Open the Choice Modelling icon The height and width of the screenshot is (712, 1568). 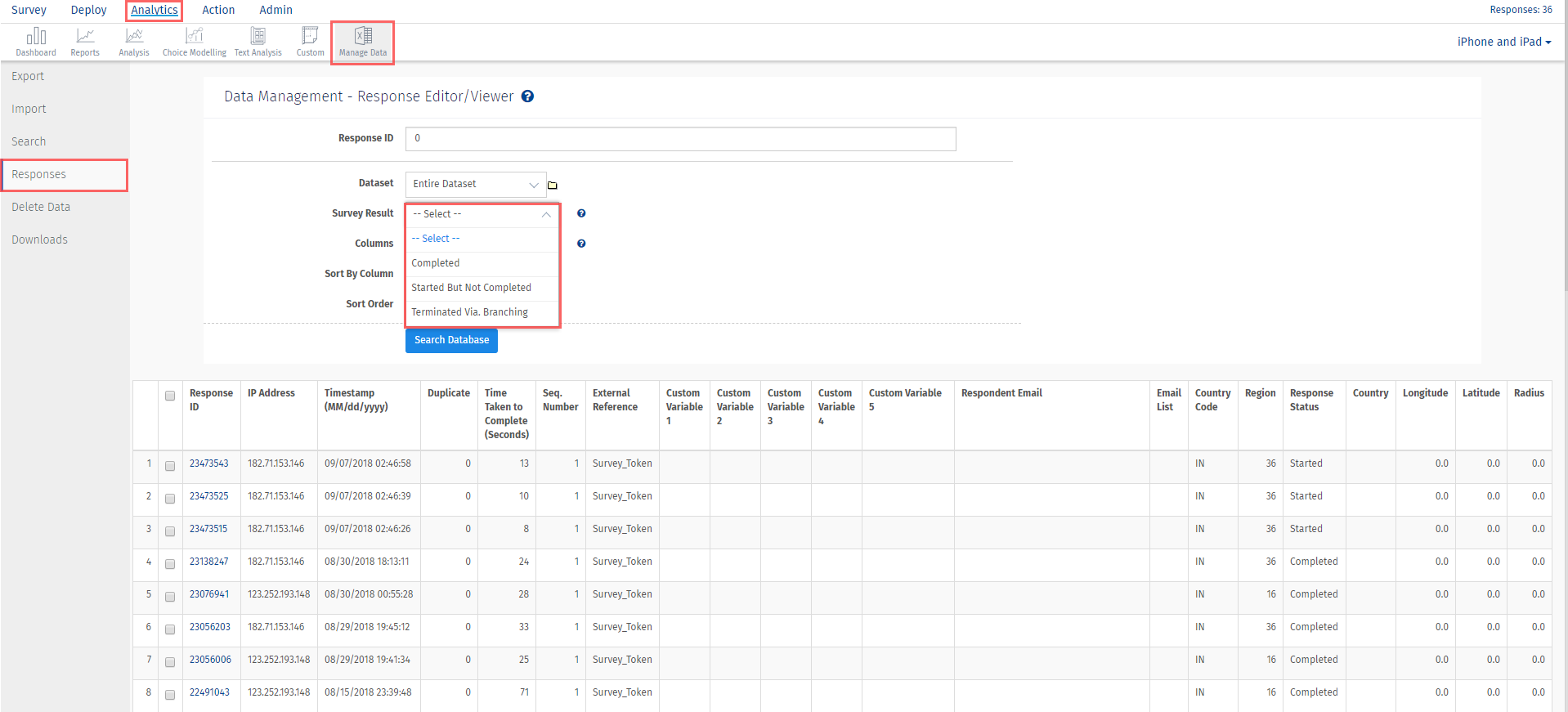194,38
